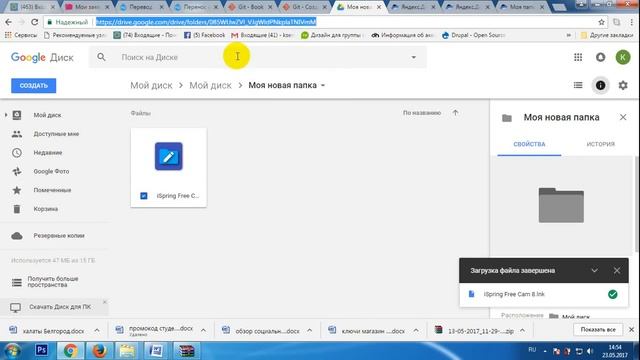Image resolution: width=640 pixels, height=360 pixels.
Task: Open Доступные мне section
Action: pyautogui.click(x=56, y=134)
